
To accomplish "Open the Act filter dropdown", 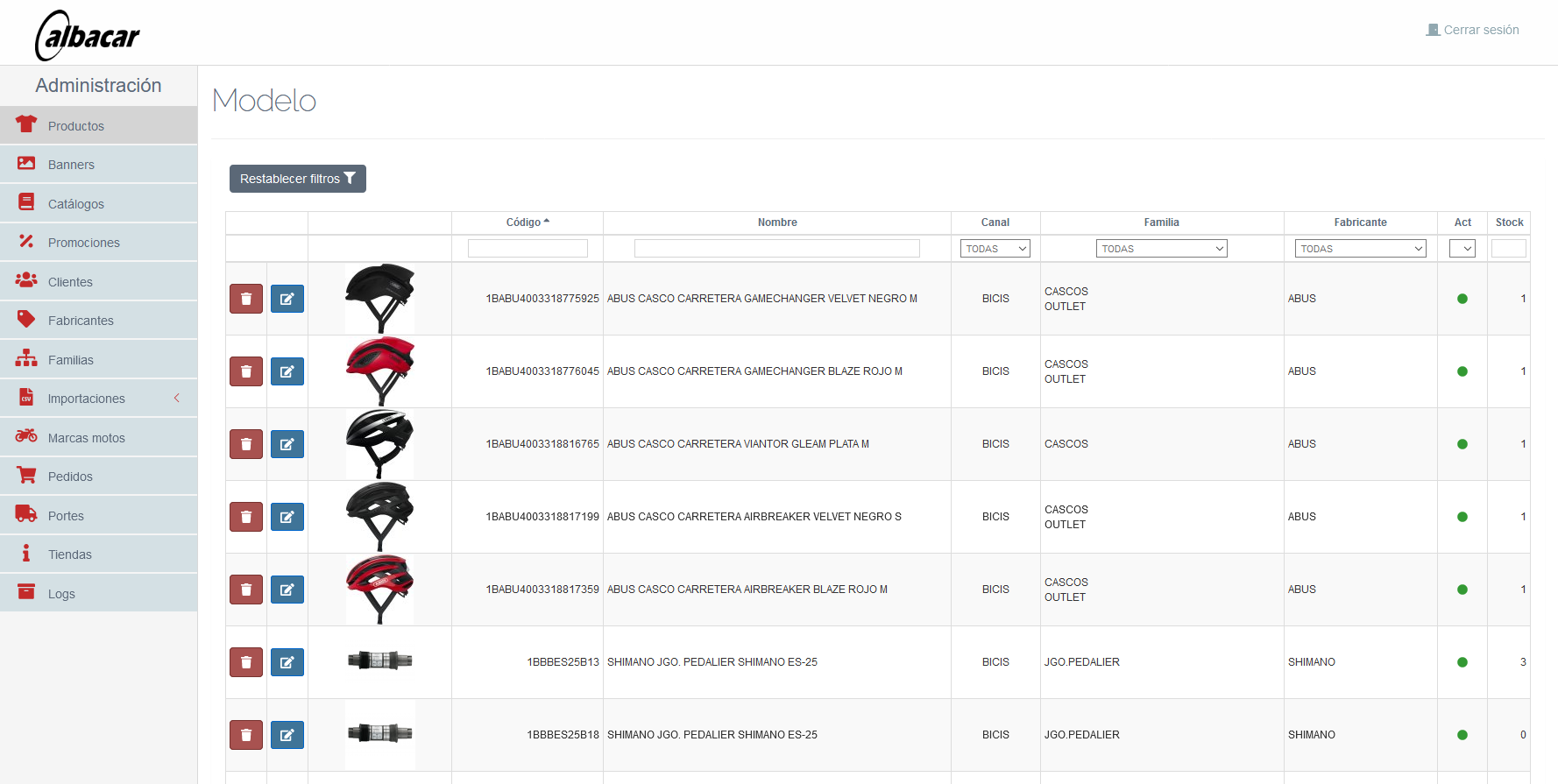I will (x=1462, y=249).
